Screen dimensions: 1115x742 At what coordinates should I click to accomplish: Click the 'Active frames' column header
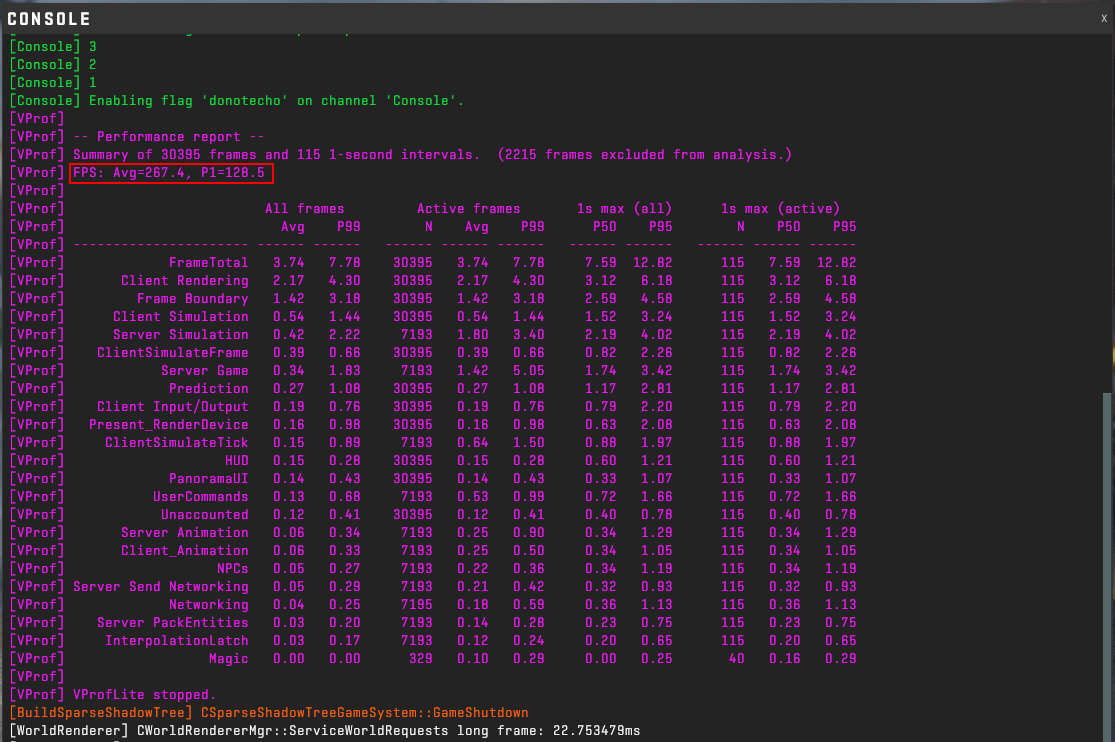468,209
